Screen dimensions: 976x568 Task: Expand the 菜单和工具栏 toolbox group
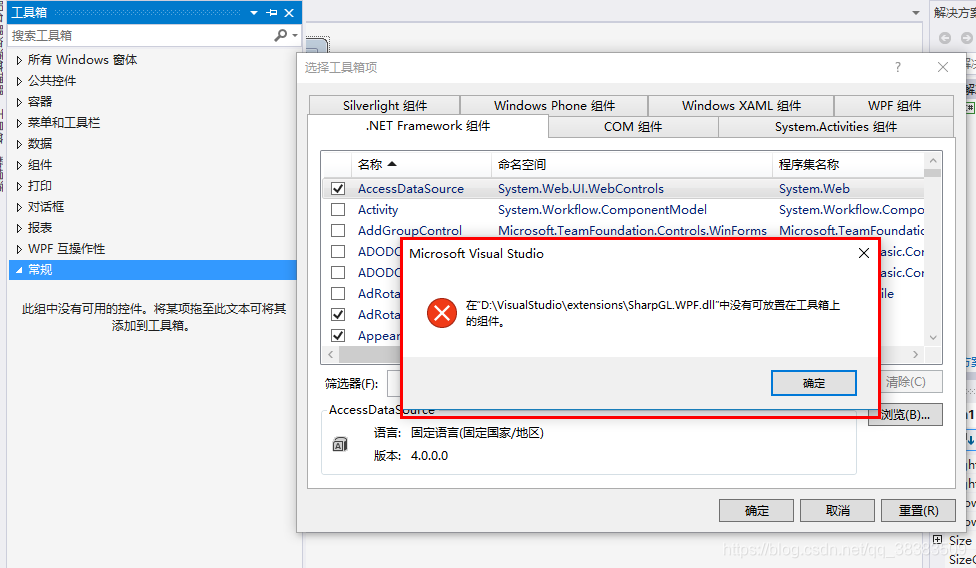pos(19,123)
